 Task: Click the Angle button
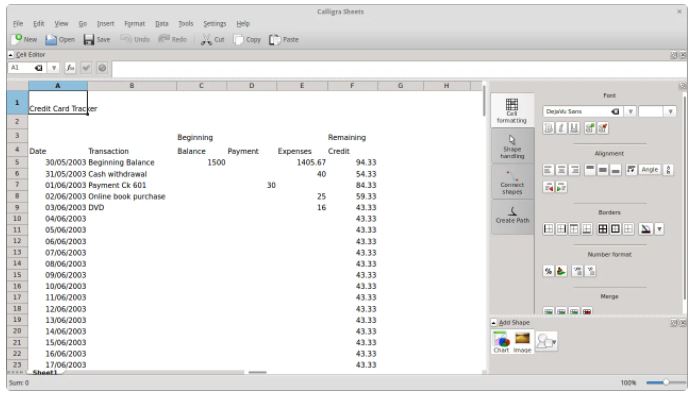(650, 170)
